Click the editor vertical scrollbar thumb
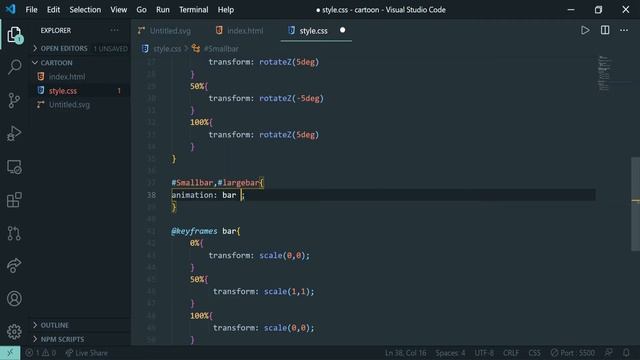 click(636, 204)
